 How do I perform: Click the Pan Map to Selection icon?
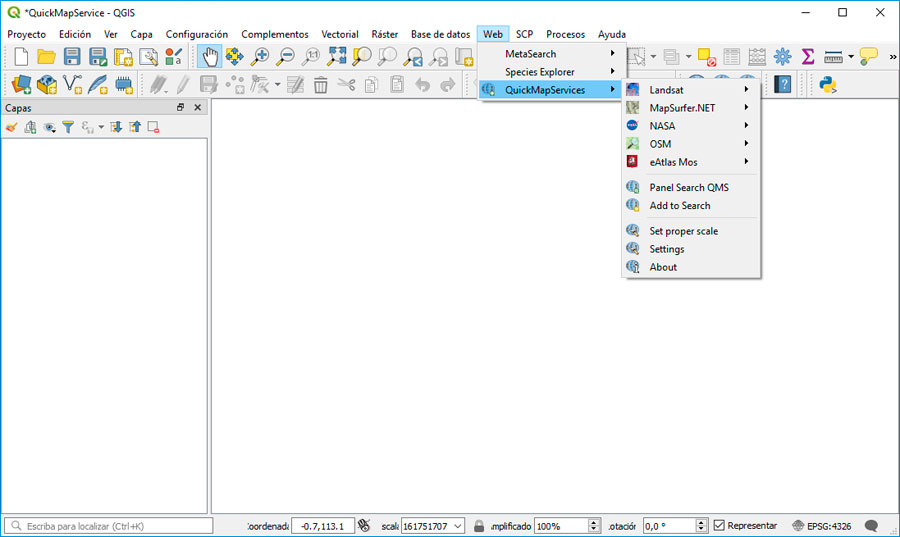point(234,56)
